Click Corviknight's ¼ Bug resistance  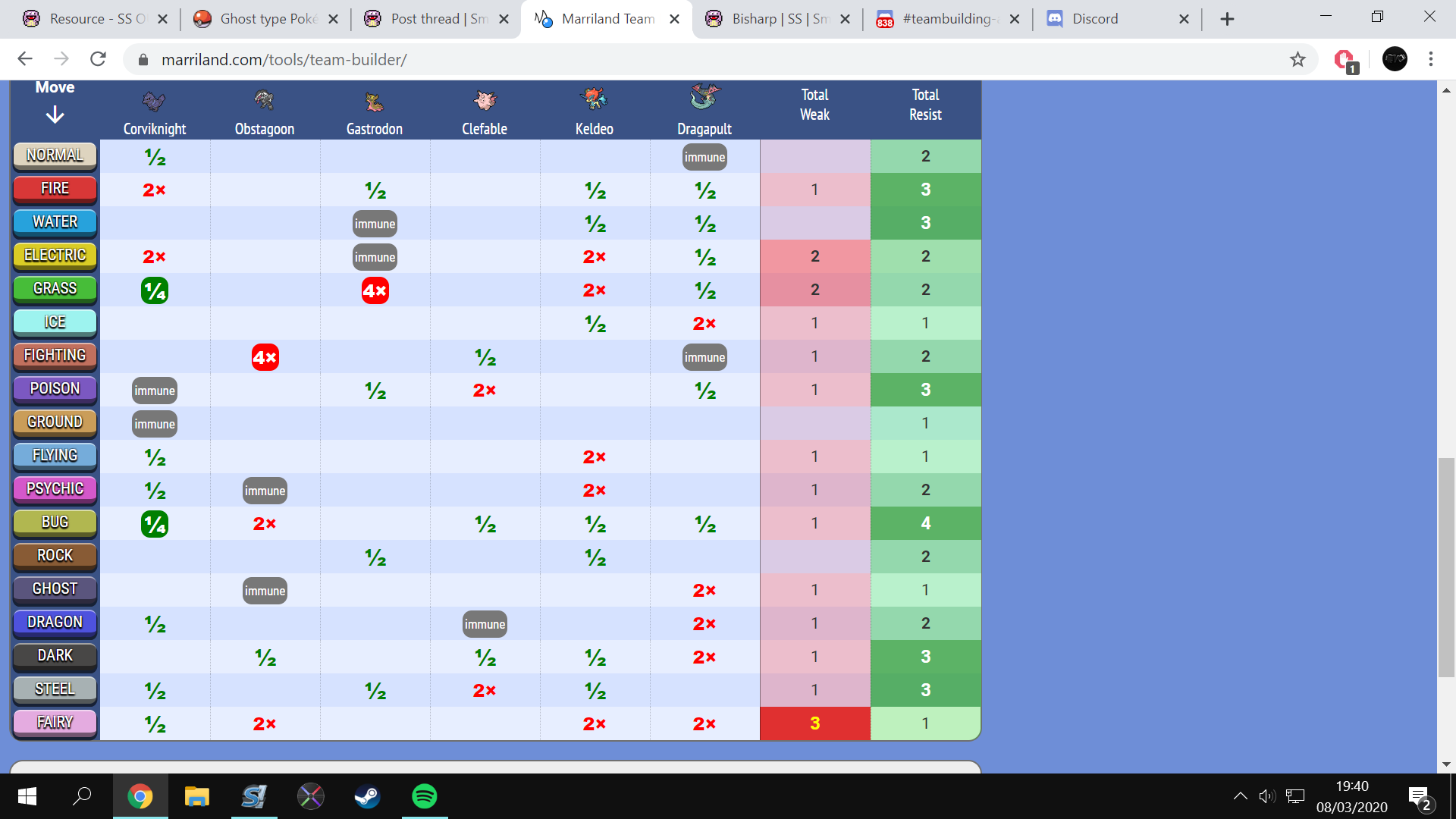[x=155, y=524]
